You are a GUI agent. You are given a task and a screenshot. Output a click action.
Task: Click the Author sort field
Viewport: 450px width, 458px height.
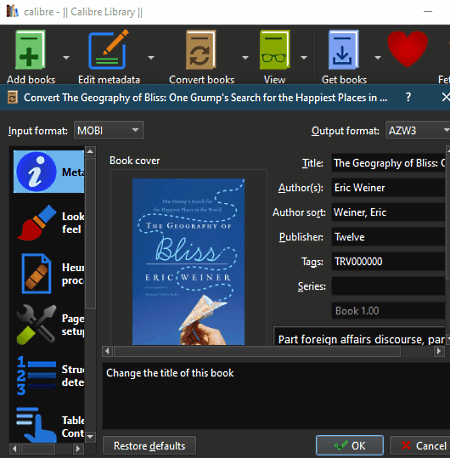point(388,212)
